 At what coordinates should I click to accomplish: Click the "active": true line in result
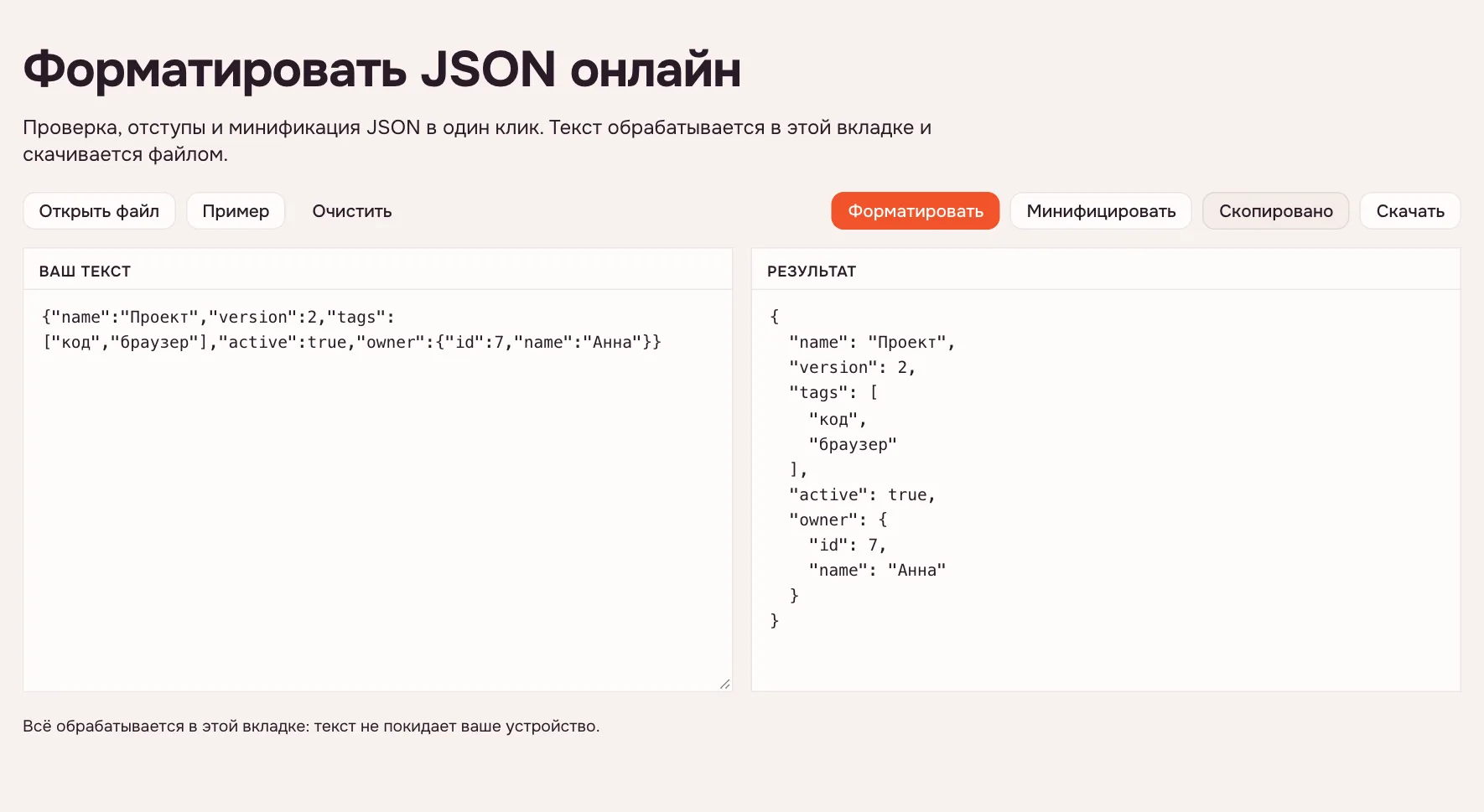[x=862, y=494]
